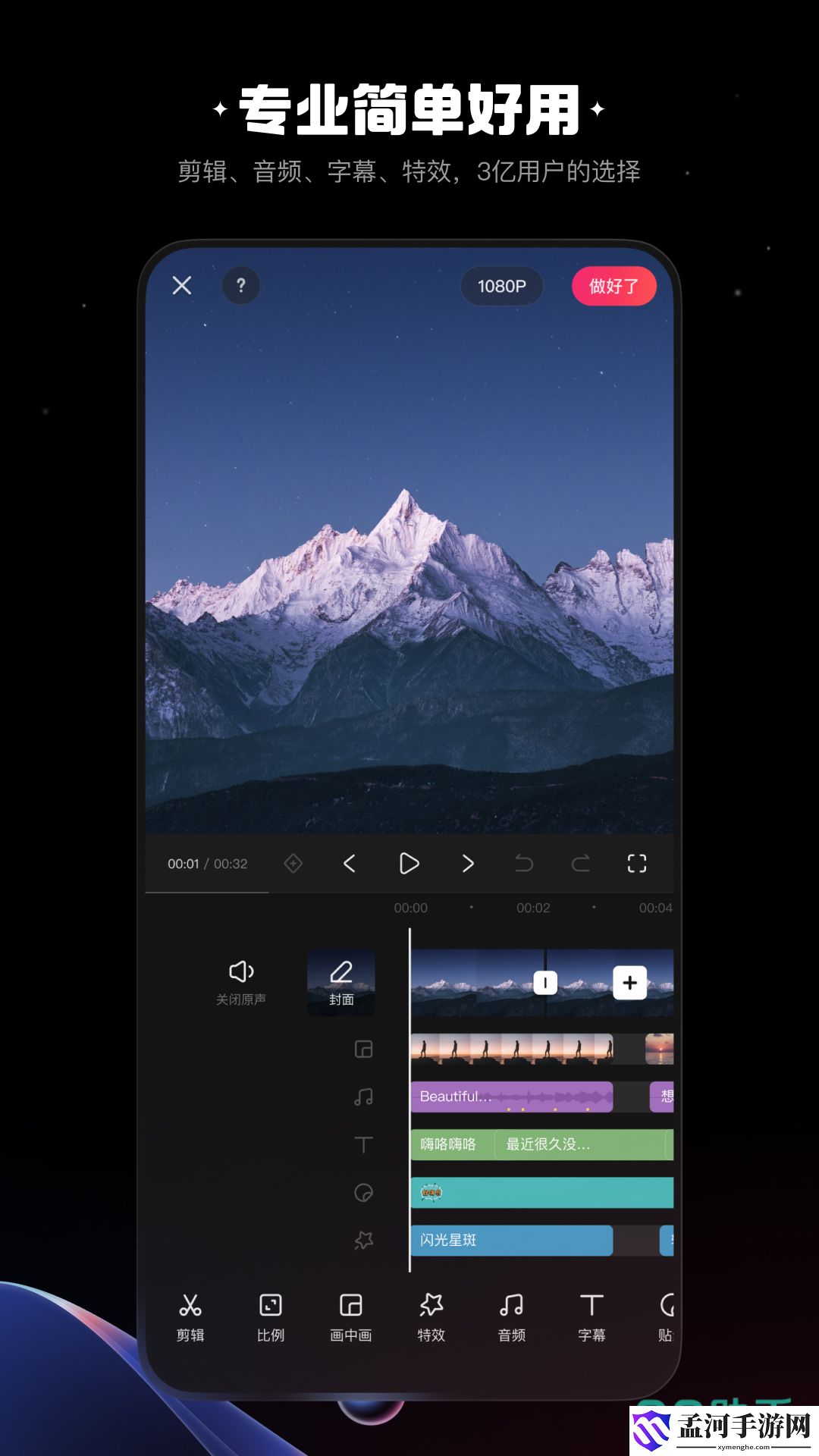Select the 最近很久没... subtitle clip
This screenshot has height=1456, width=819.
pyautogui.click(x=580, y=1144)
